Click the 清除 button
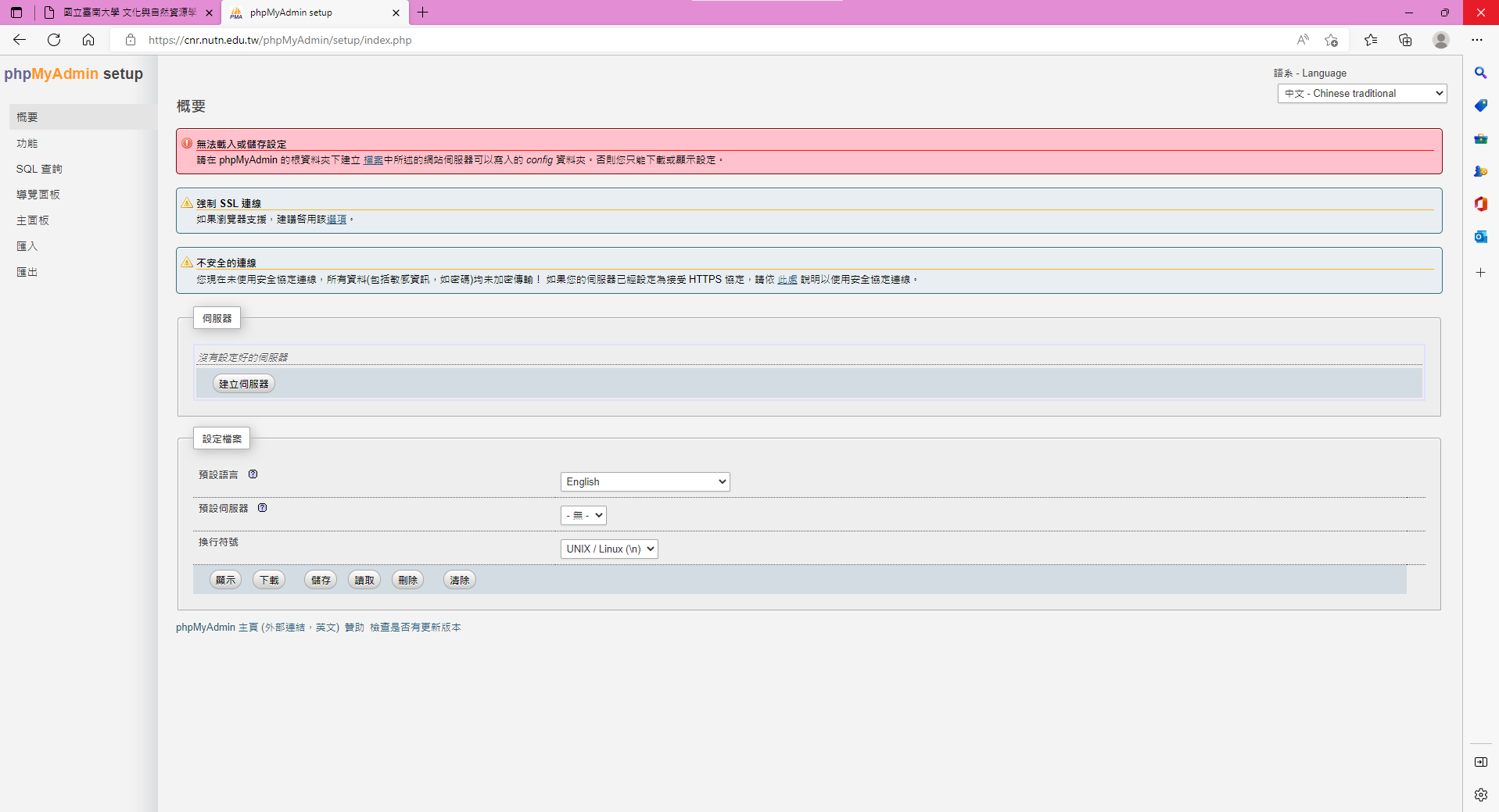Image resolution: width=1499 pixels, height=812 pixels. [x=460, y=580]
